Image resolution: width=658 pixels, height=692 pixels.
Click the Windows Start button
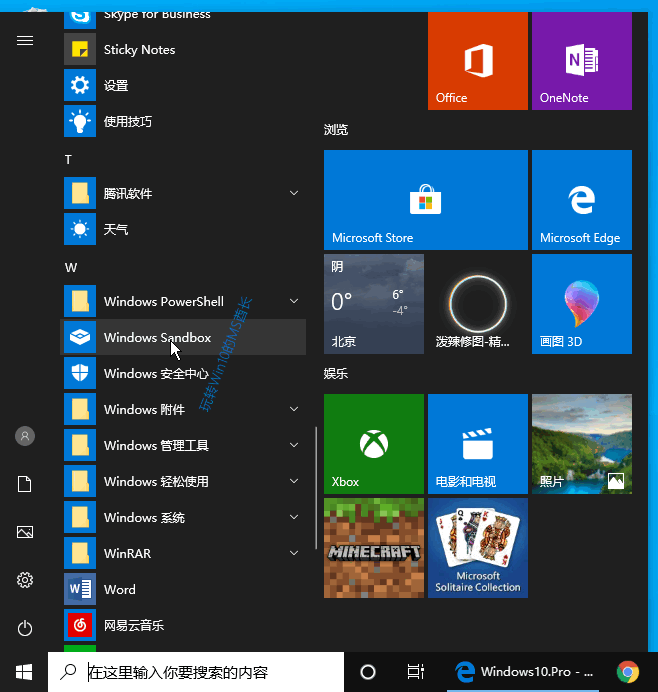(24, 672)
